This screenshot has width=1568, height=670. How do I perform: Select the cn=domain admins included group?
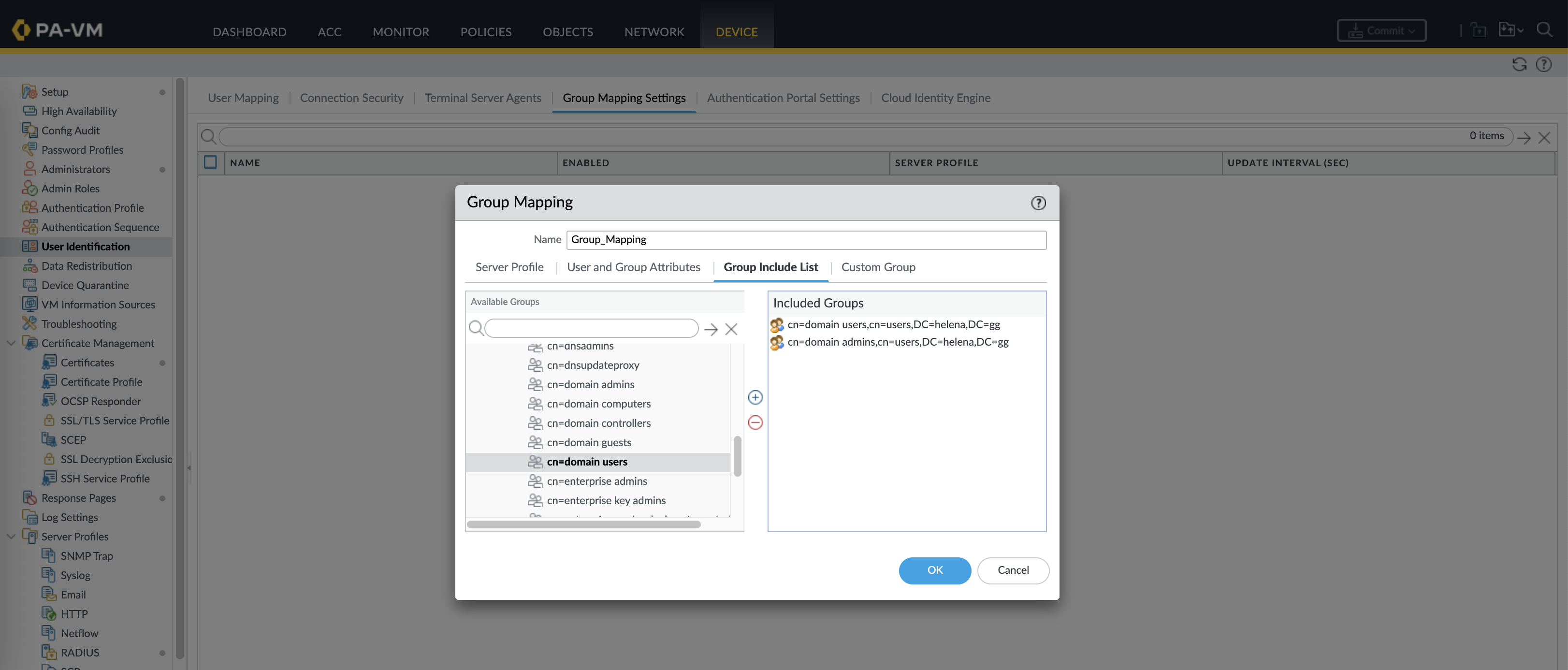pos(897,342)
